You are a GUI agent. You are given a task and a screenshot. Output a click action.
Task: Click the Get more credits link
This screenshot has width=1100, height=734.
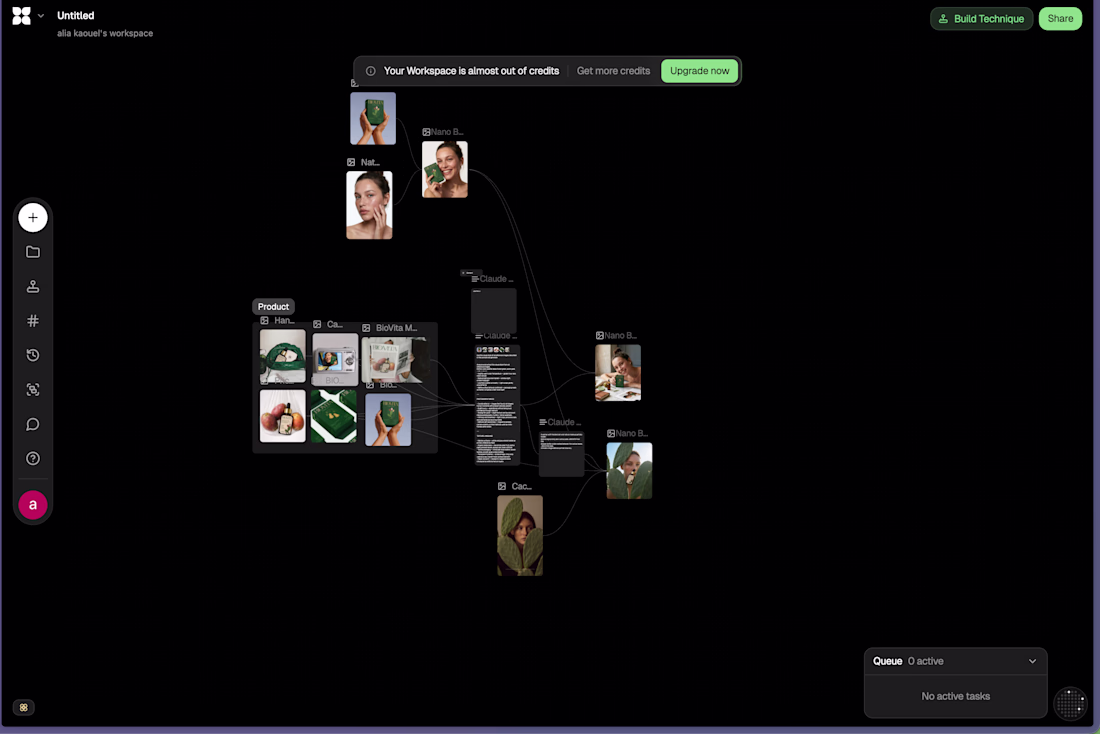(613, 71)
